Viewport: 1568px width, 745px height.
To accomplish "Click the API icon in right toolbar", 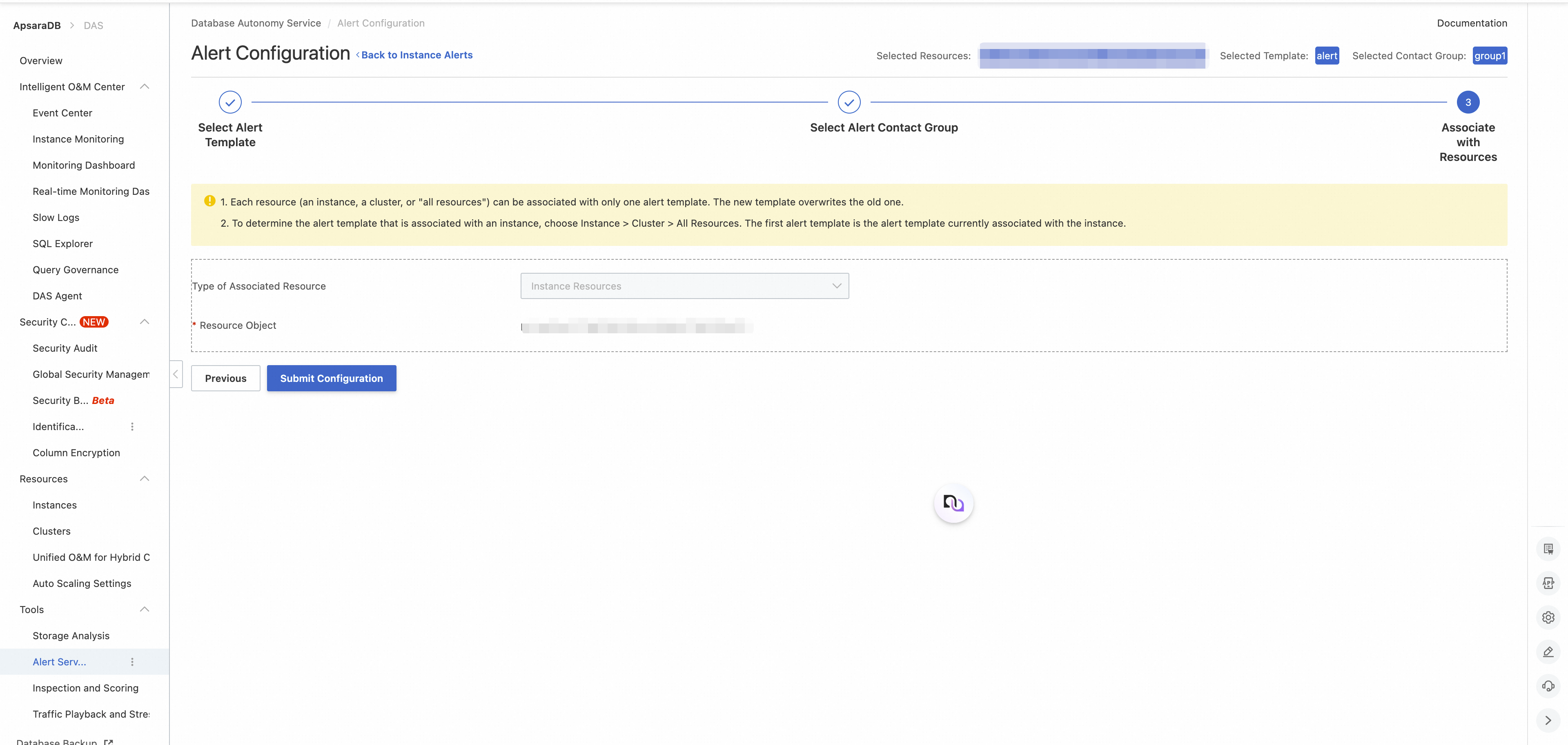I will (1548, 583).
